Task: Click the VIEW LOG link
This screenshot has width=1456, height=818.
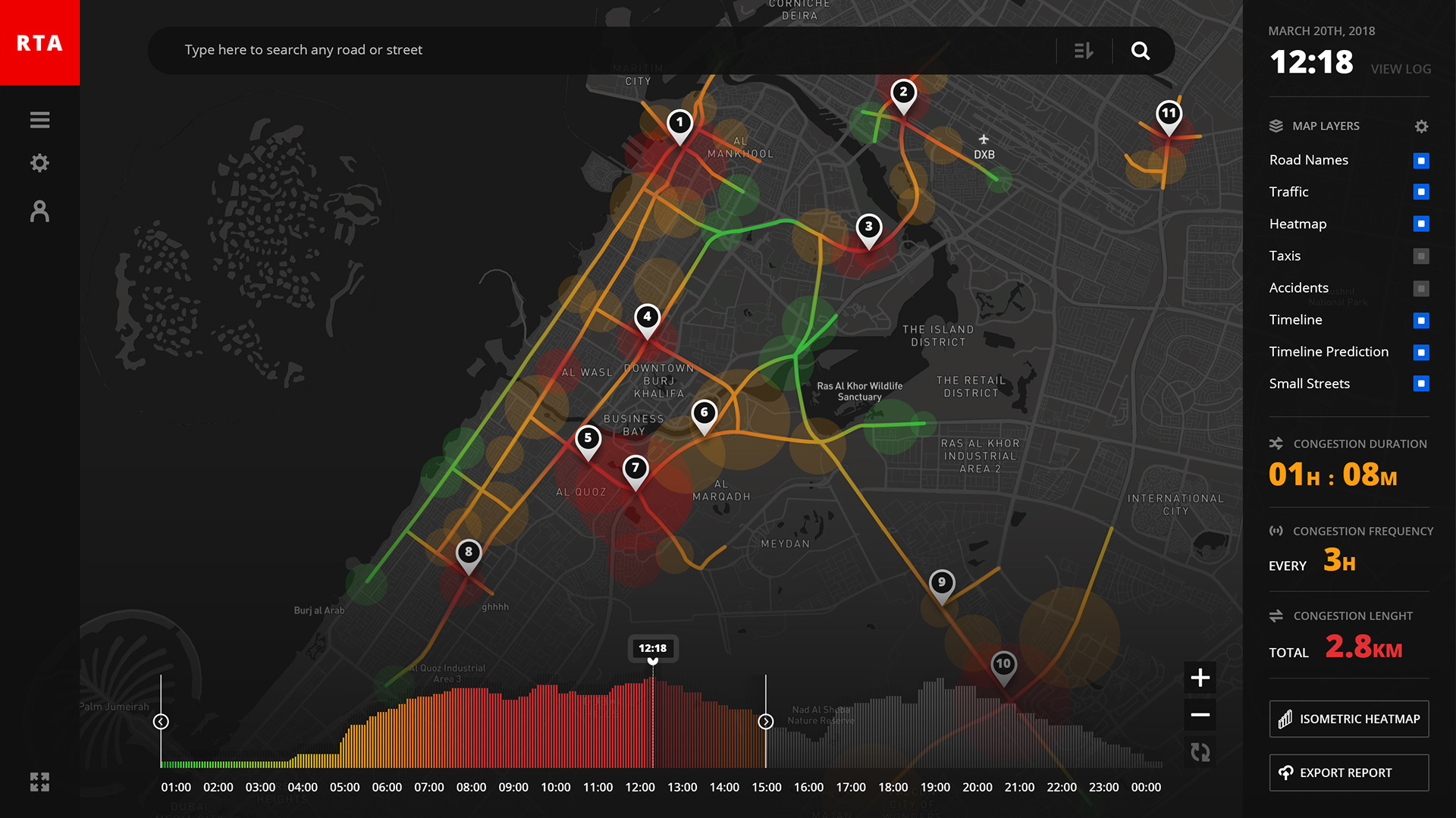Action: (x=1401, y=69)
